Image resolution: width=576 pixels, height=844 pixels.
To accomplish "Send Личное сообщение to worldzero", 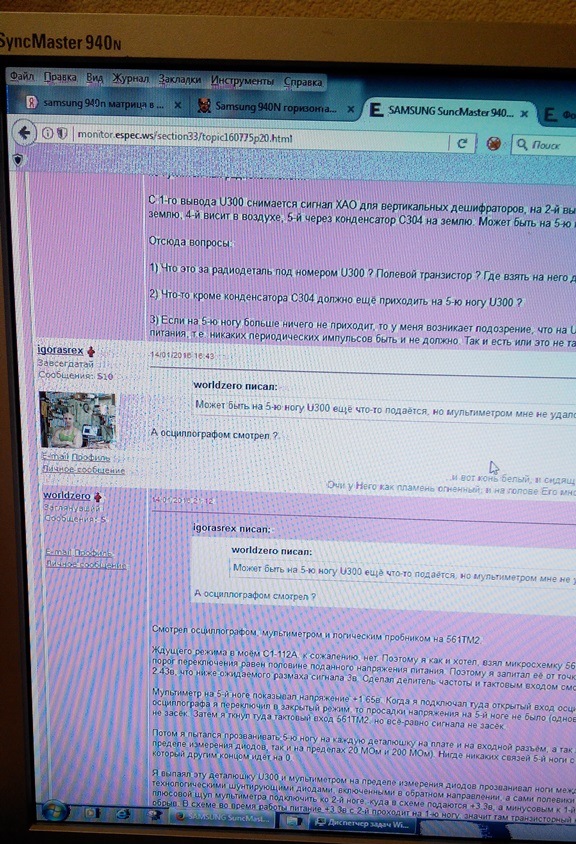I will pyautogui.click(x=86, y=565).
